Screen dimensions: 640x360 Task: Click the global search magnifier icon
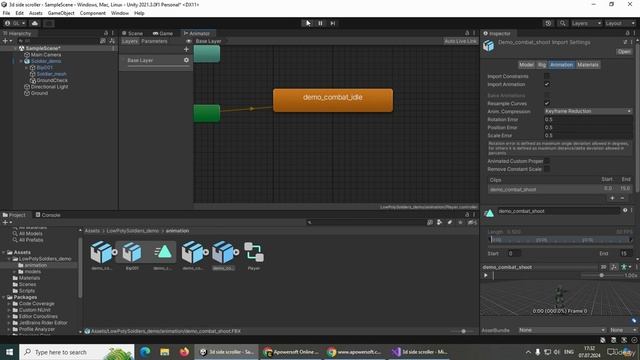pyautogui.click(x=562, y=23)
